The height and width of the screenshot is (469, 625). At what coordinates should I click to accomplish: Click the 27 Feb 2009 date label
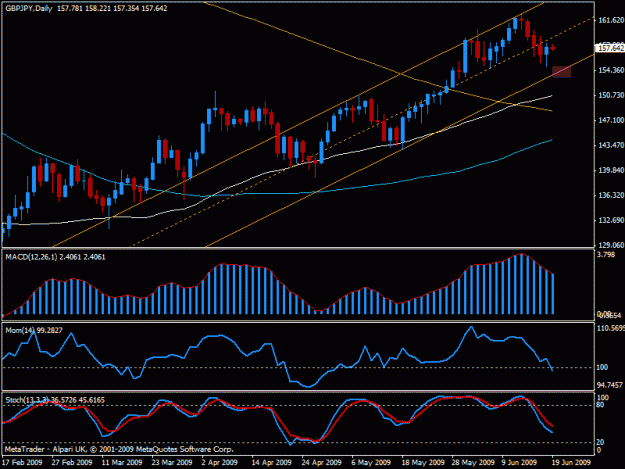coord(72,463)
